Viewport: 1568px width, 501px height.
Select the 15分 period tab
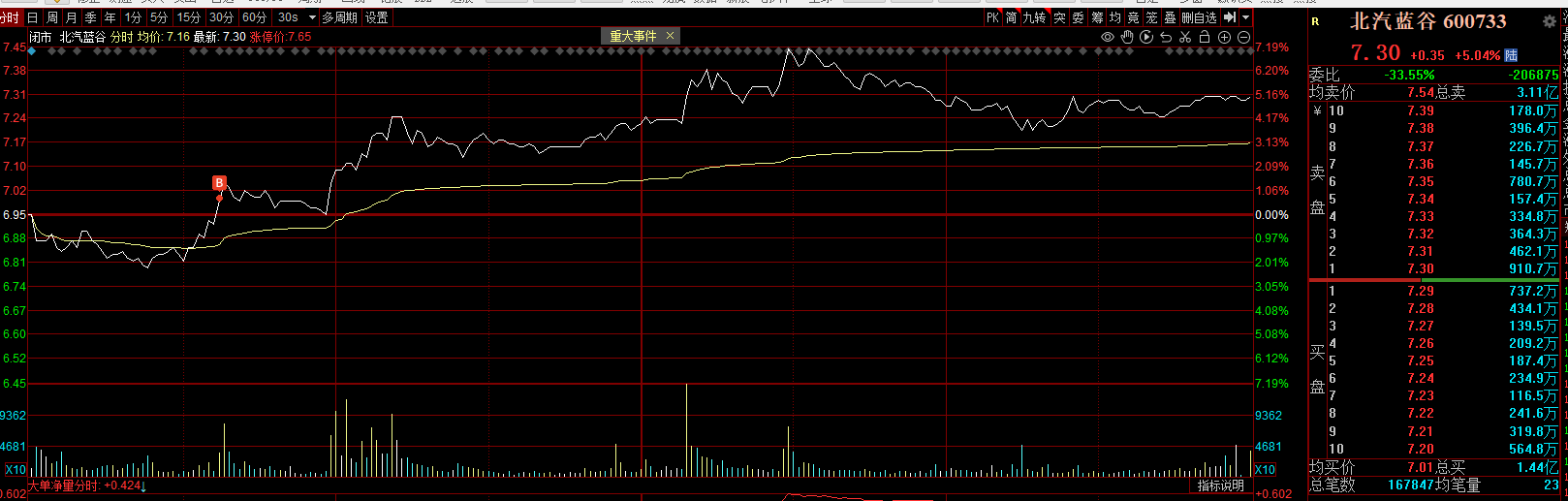pyautogui.click(x=189, y=17)
